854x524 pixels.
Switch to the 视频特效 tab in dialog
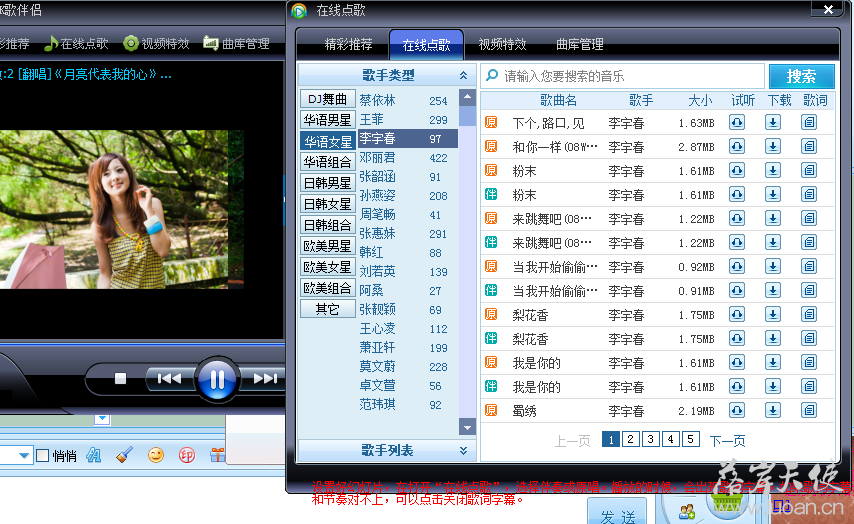(x=502, y=45)
